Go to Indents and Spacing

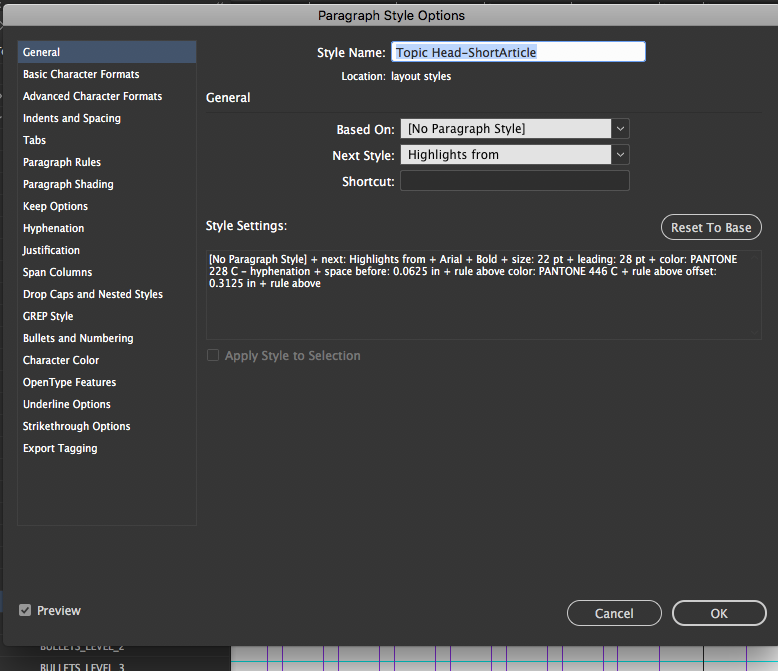107,118
